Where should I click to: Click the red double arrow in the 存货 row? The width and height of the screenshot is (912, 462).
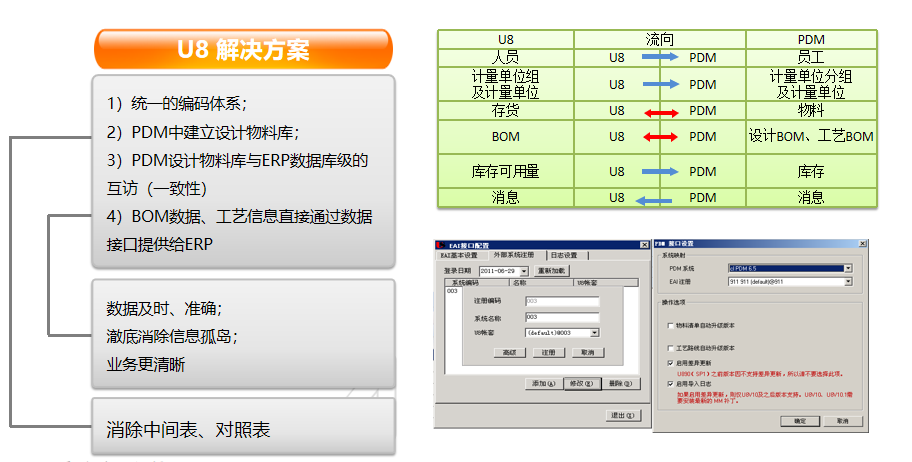coord(661,113)
